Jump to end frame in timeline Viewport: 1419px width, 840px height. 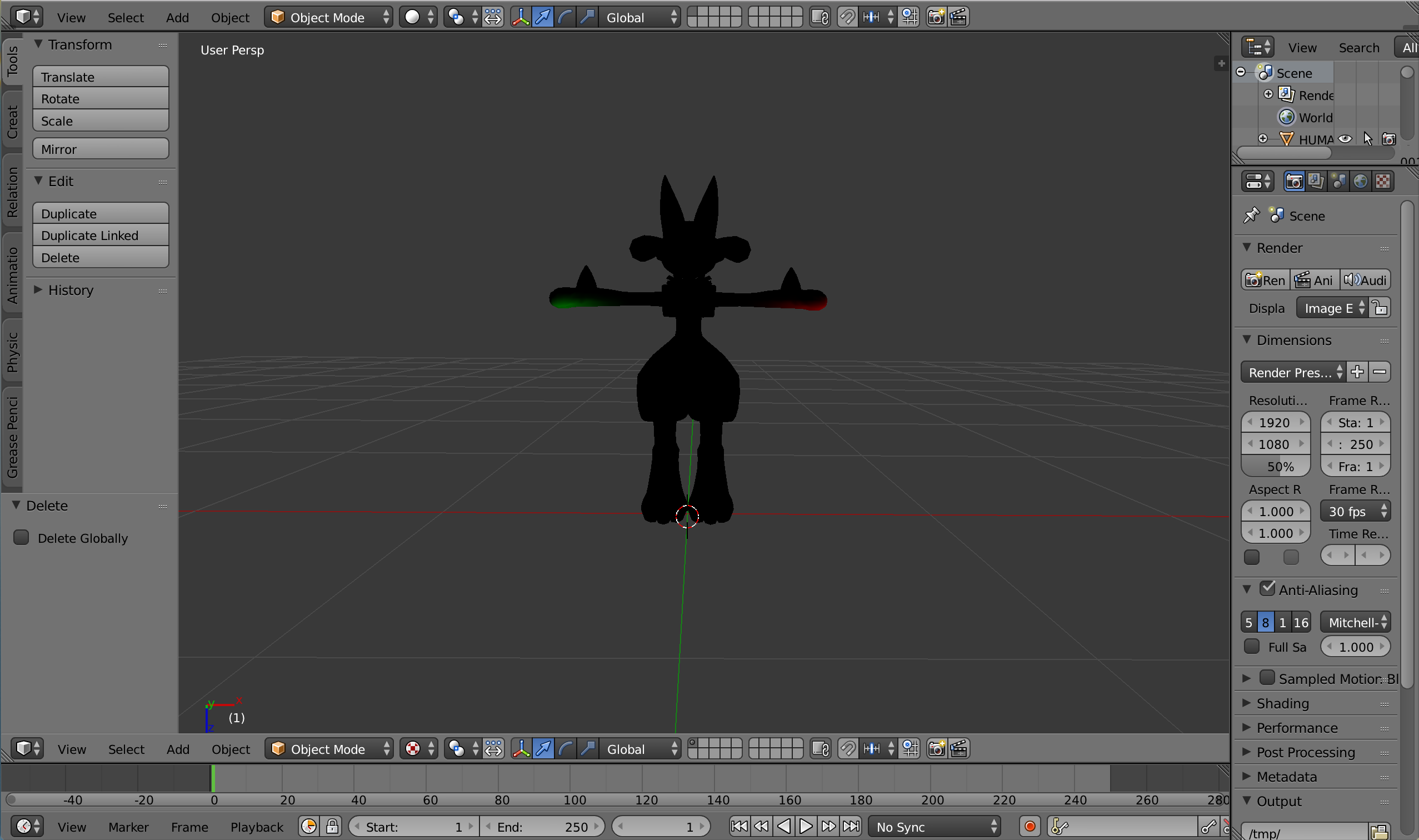[x=851, y=827]
